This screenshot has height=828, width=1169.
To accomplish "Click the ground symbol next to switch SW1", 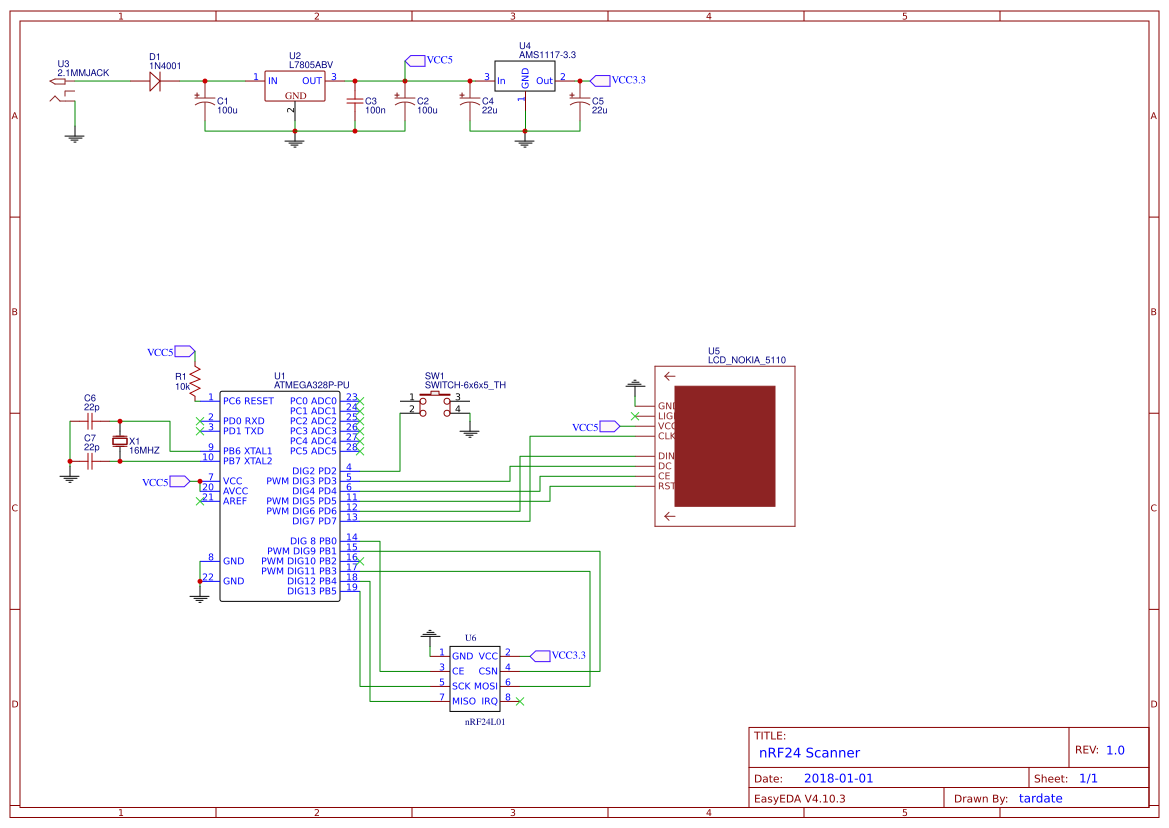I will tap(470, 432).
